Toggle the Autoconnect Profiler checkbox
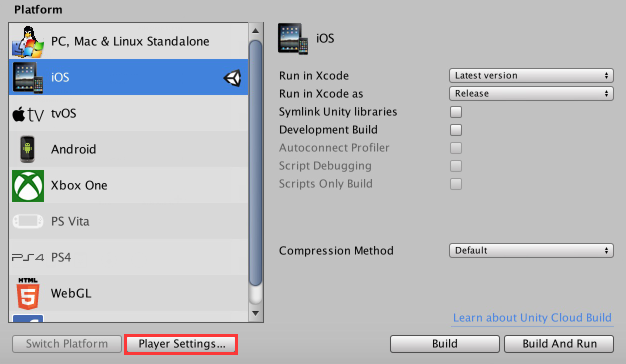The width and height of the screenshot is (626, 364). tap(456, 148)
